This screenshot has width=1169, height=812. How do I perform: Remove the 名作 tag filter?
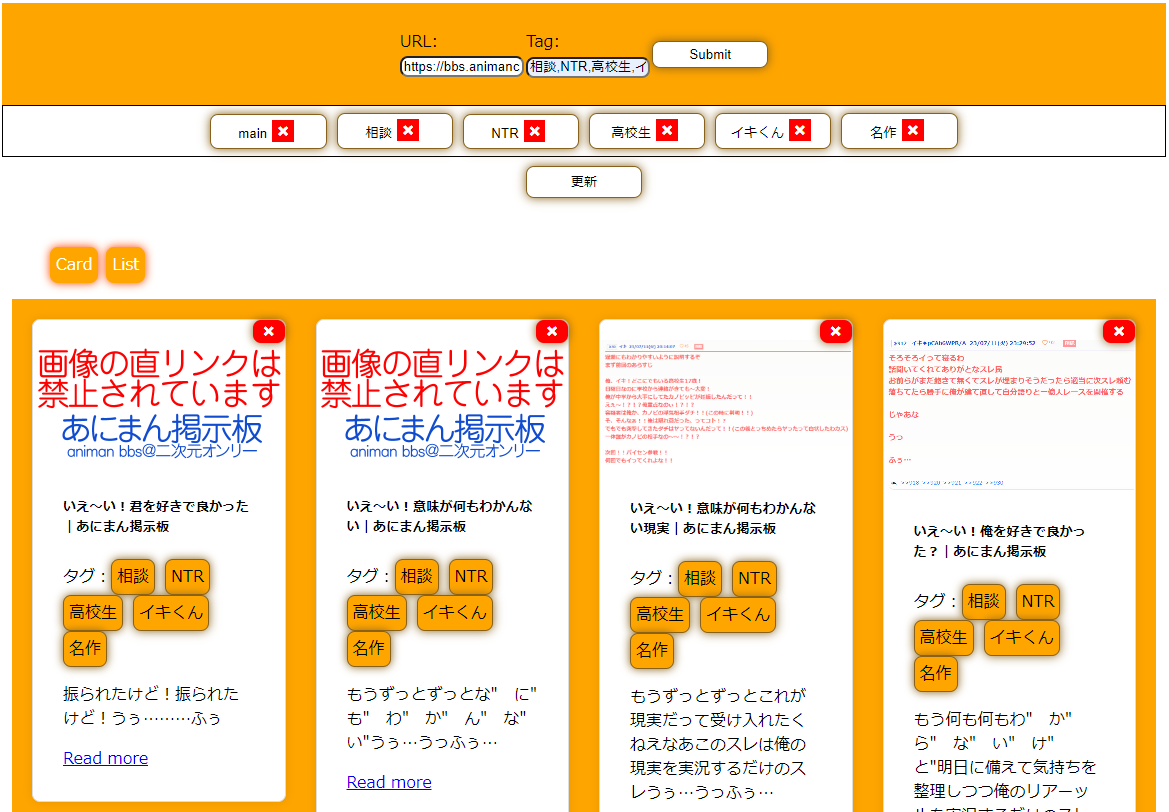pyautogui.click(x=913, y=131)
